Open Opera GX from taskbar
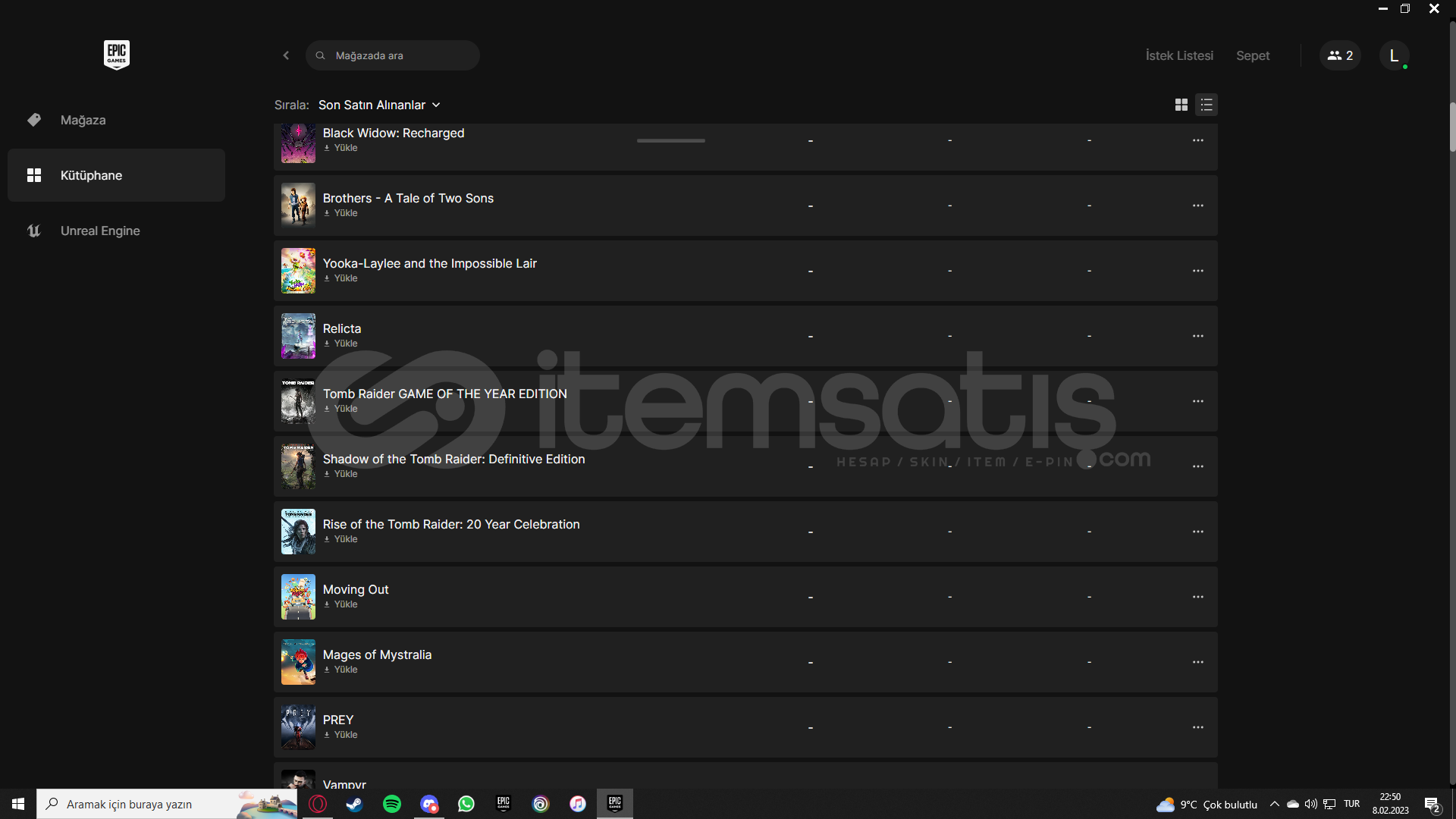The height and width of the screenshot is (819, 1456). 318,804
